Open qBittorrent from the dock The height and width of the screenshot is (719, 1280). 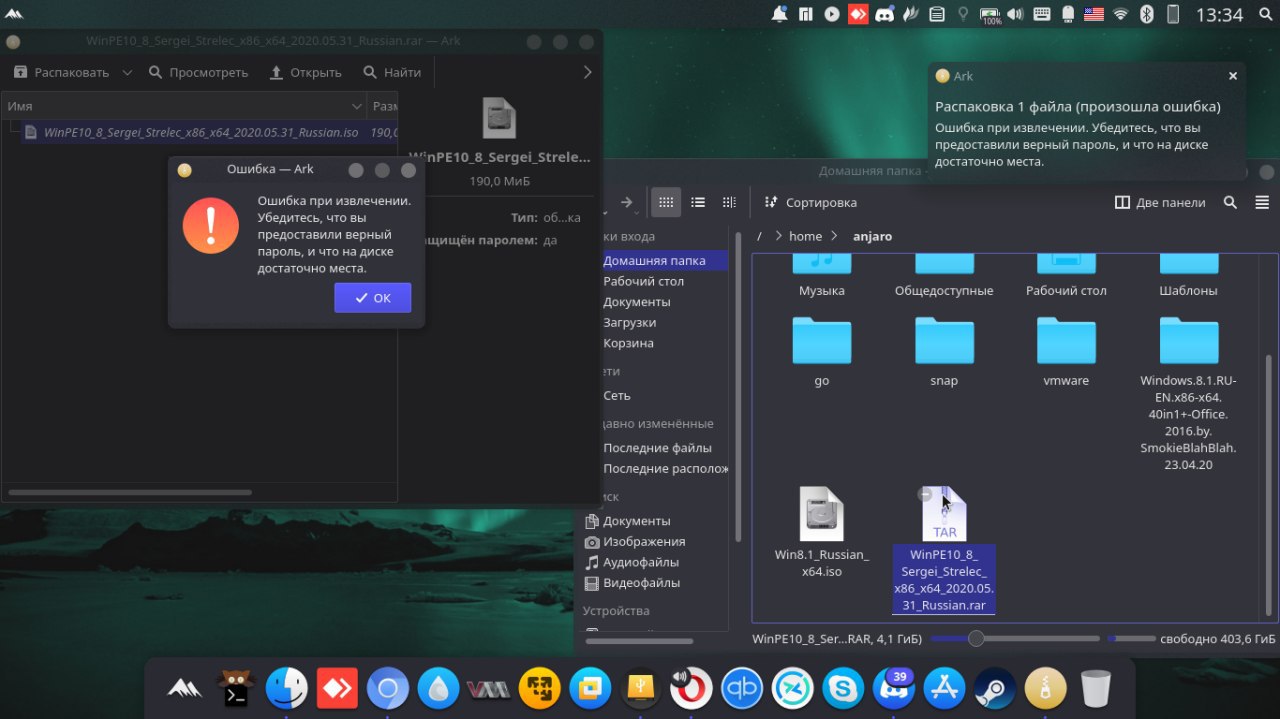pos(742,689)
